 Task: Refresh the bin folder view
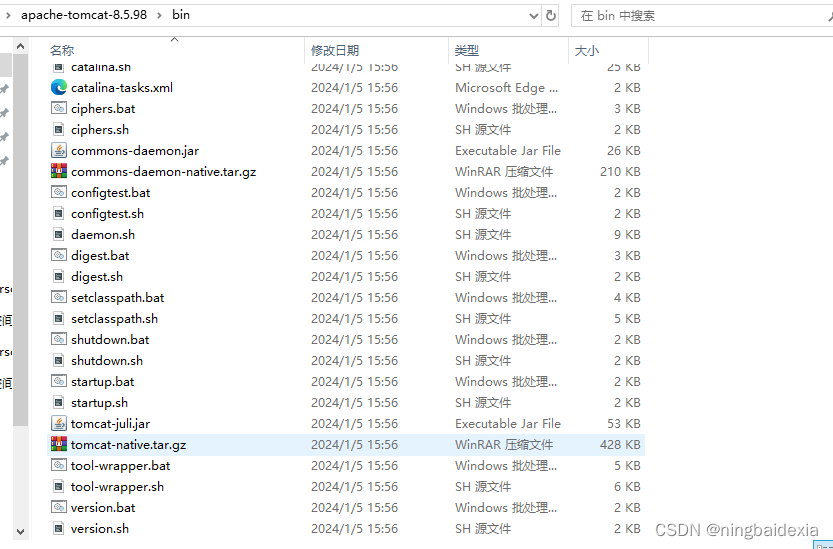(551, 15)
